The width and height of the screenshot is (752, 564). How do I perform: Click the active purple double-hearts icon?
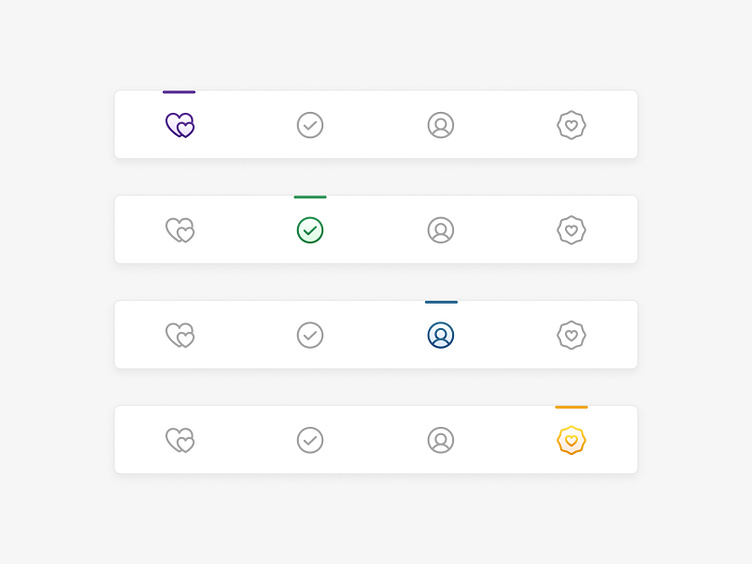point(180,125)
